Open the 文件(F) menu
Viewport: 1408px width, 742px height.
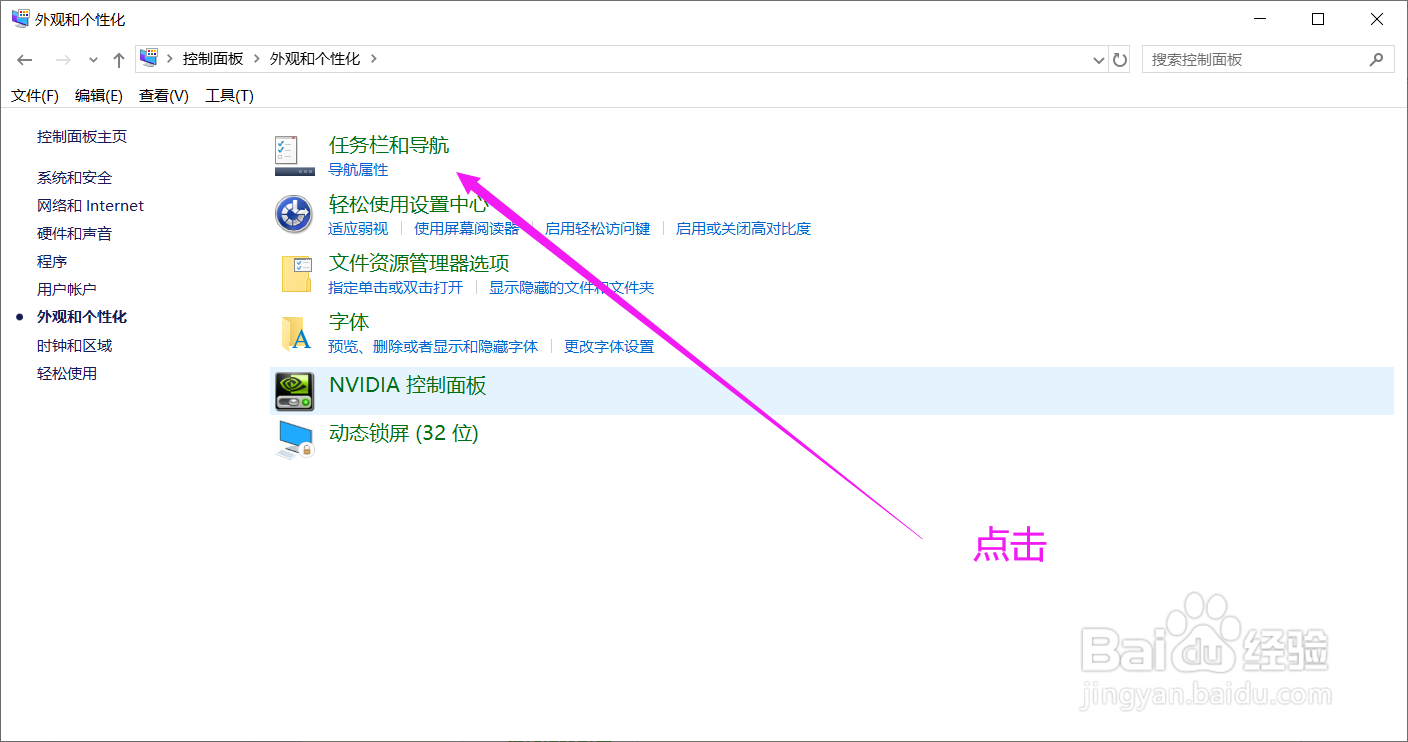coord(35,95)
